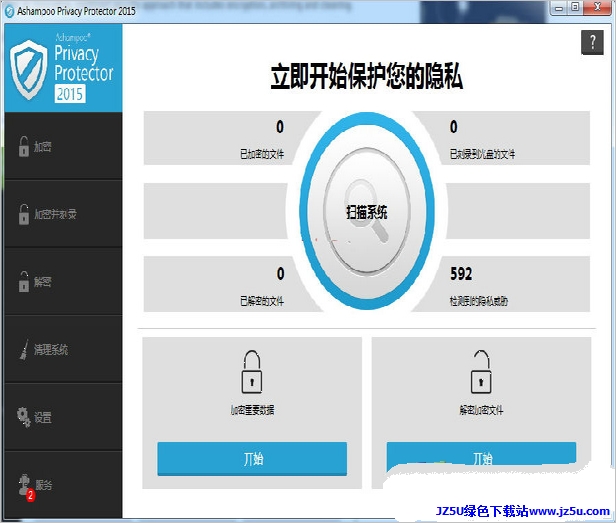Click the padlock icon beside 加密

pyautogui.click(x=24, y=147)
